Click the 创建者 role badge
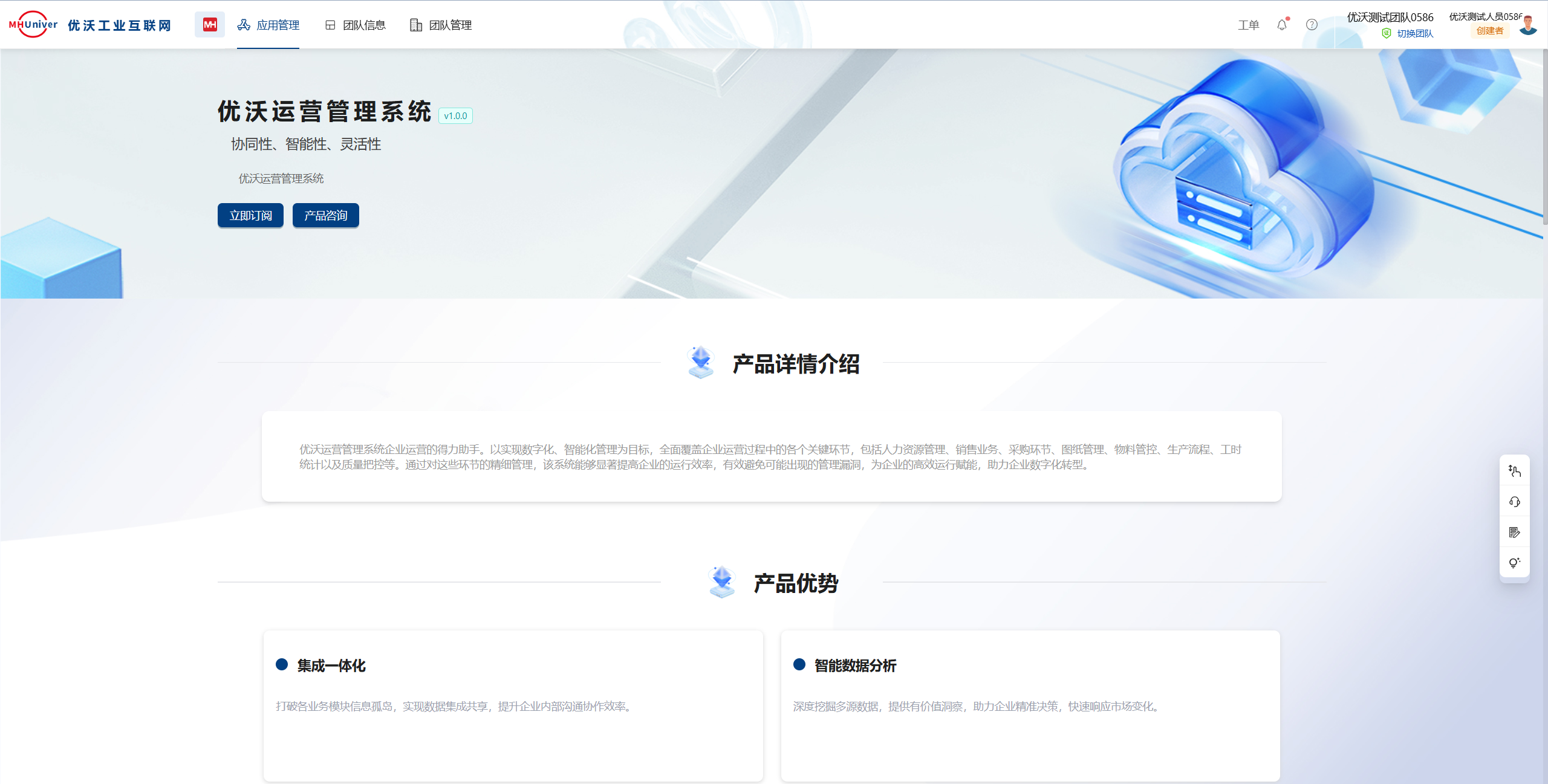The image size is (1548, 784). tap(1490, 31)
